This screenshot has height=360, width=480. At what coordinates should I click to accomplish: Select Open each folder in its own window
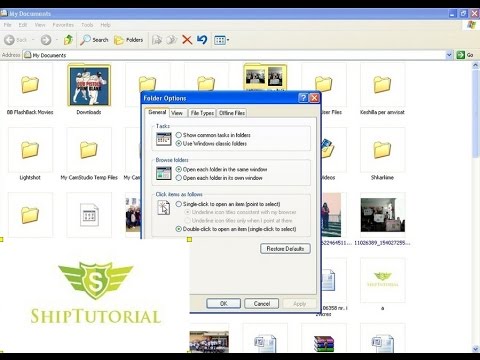coord(219,178)
